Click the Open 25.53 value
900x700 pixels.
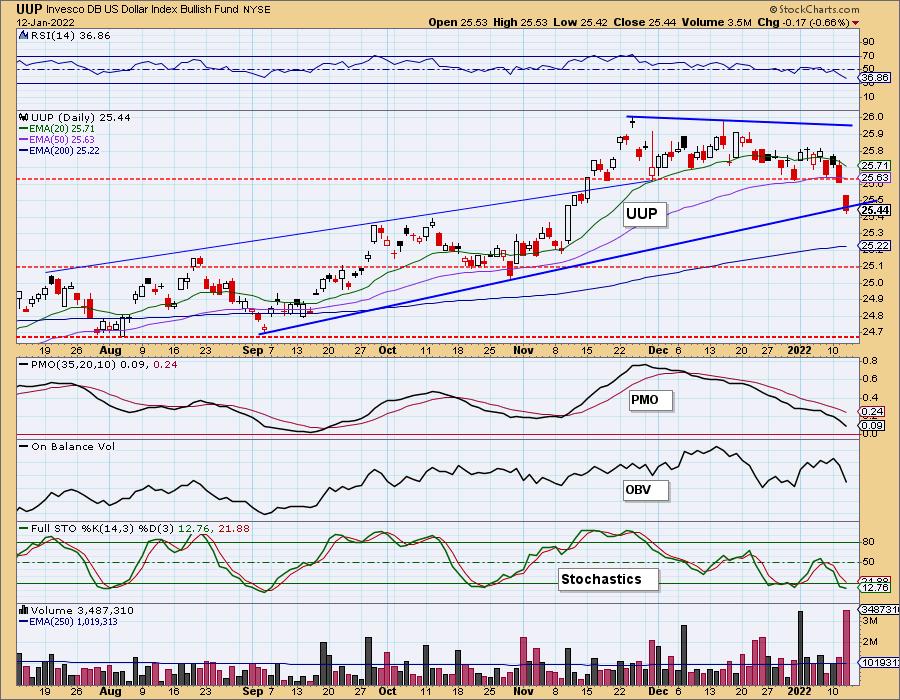[x=457, y=22]
